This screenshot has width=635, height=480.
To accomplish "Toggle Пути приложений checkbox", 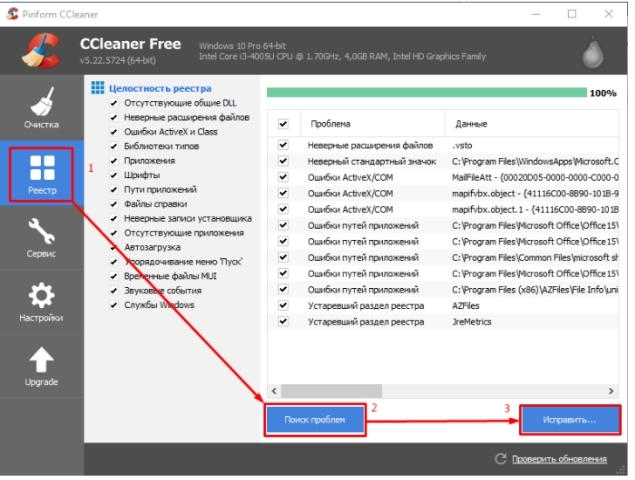I will (x=114, y=190).
